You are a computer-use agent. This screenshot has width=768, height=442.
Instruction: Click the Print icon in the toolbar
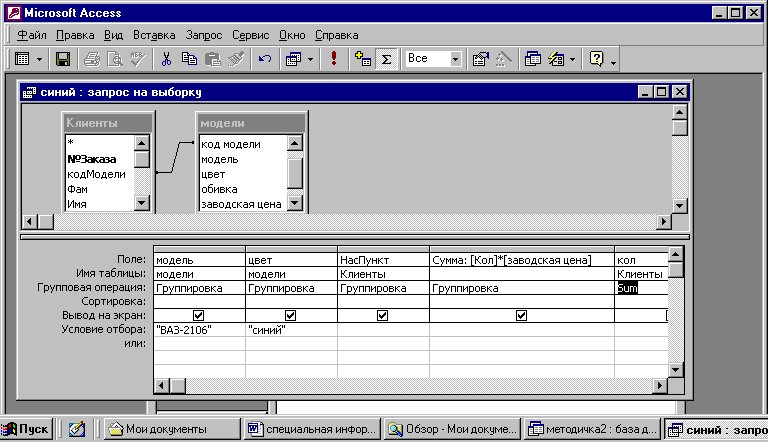pos(92,59)
